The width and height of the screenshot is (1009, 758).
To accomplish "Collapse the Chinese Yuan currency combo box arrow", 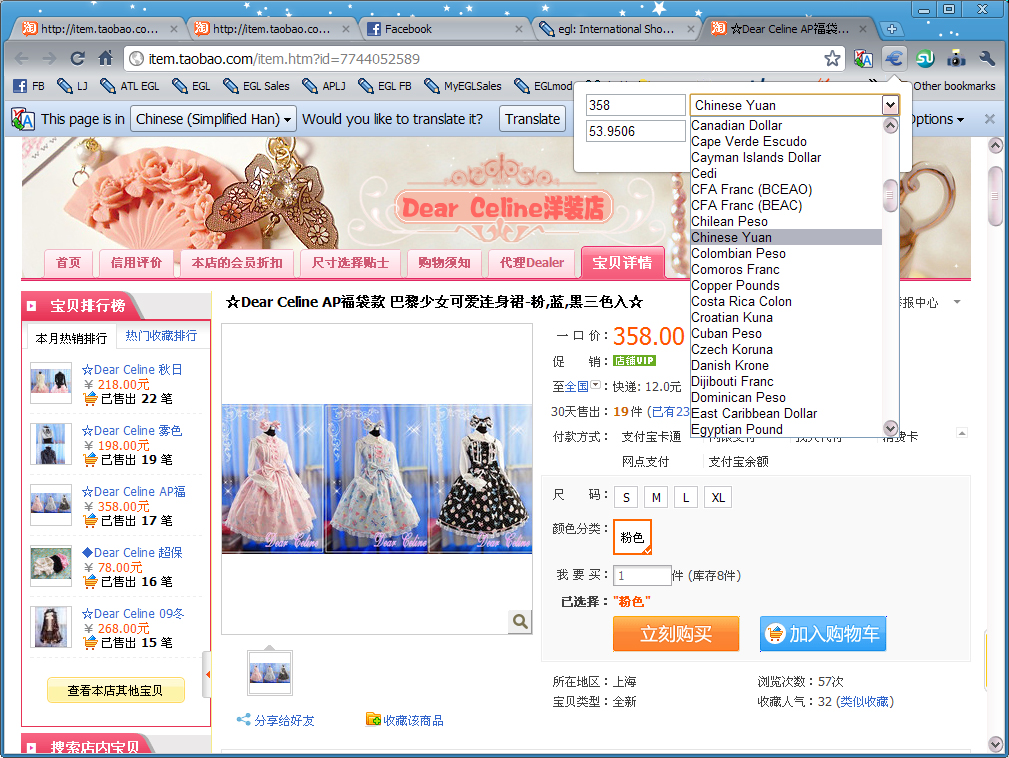I will click(890, 105).
